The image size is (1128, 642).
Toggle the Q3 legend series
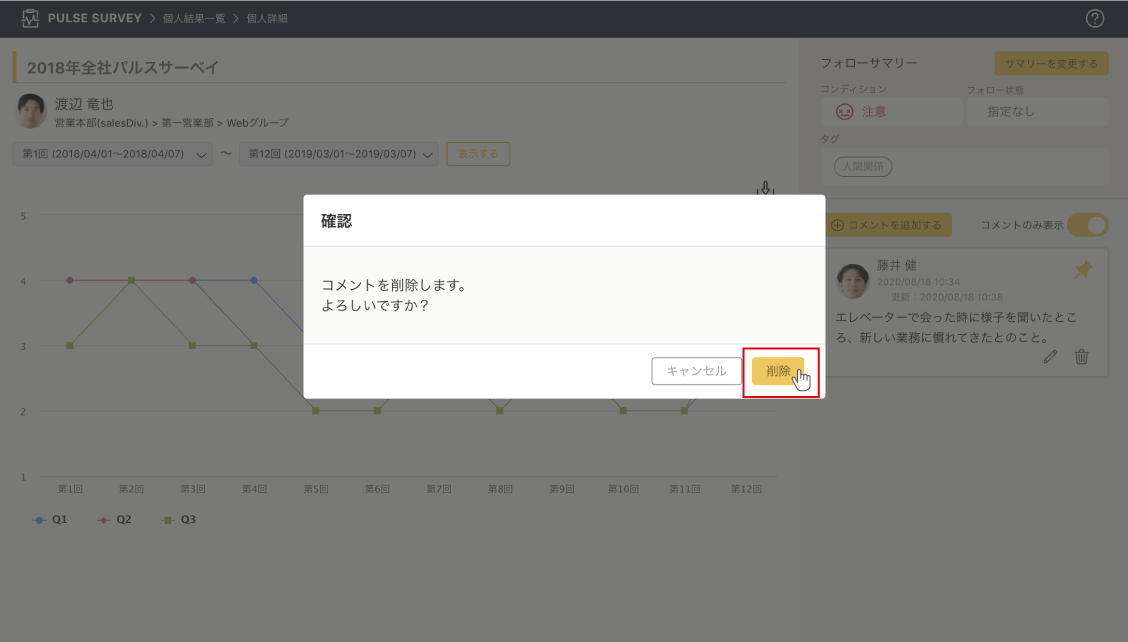pos(179,520)
